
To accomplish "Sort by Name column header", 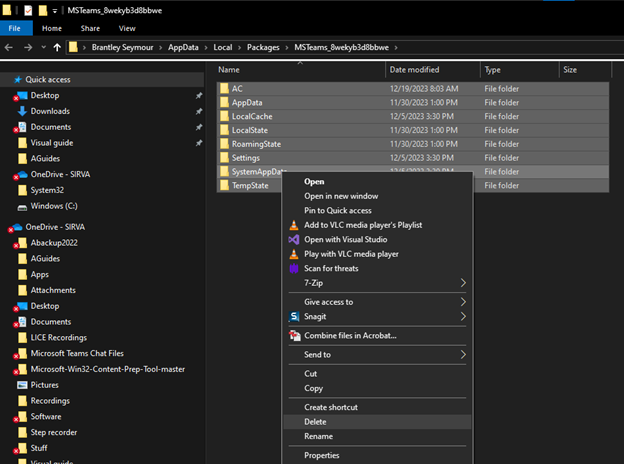I will [x=229, y=70].
